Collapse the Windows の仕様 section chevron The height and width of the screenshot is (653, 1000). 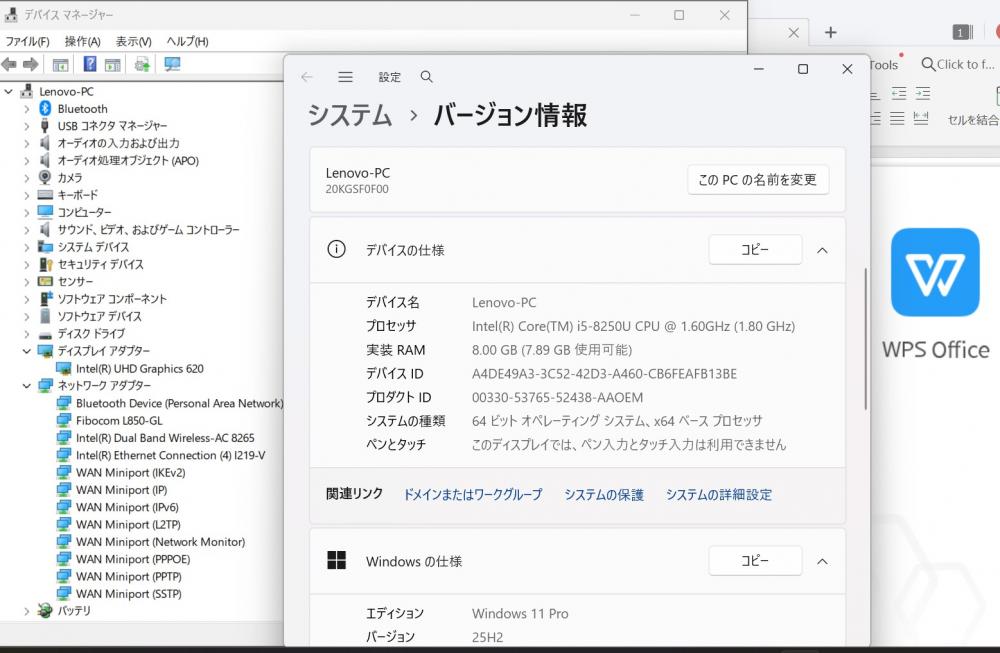(822, 561)
